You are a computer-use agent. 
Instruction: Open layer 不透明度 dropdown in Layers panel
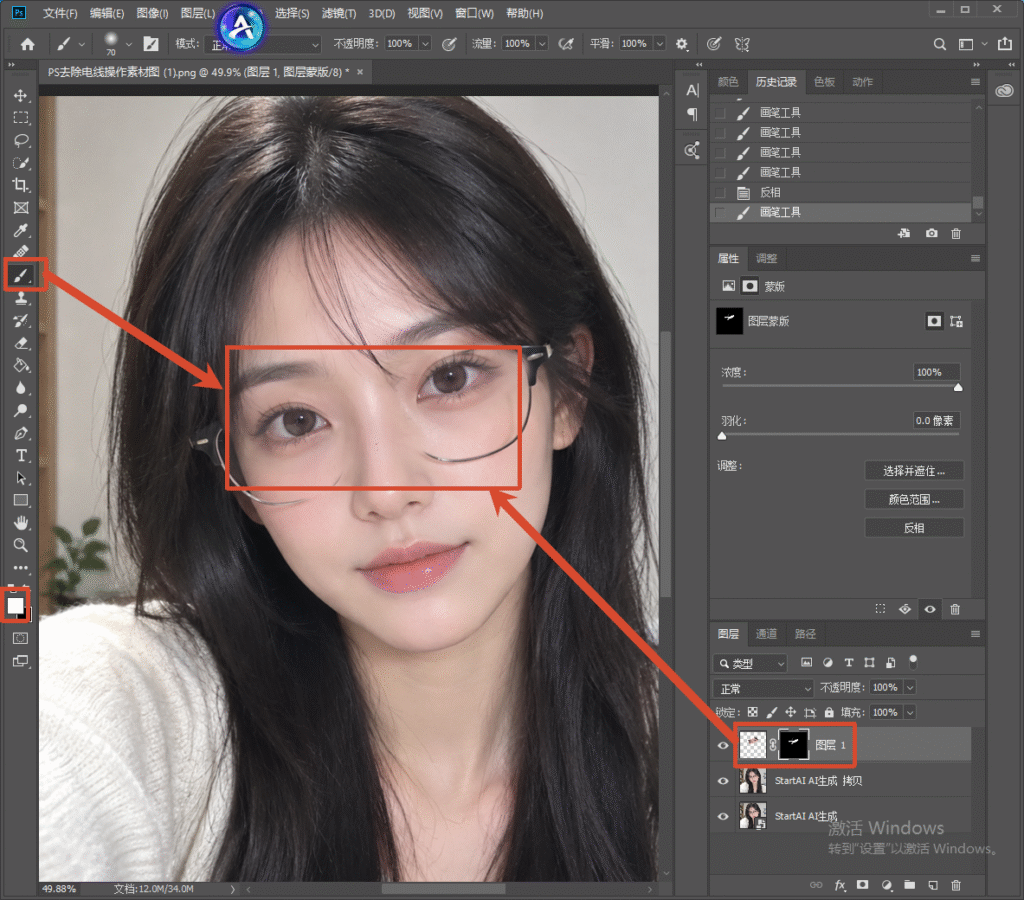(x=910, y=687)
